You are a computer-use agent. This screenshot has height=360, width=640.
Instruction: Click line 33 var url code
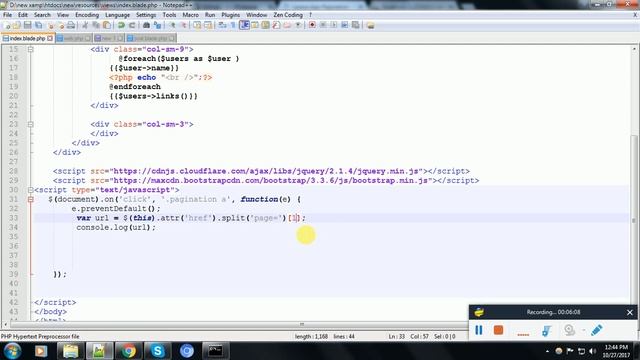coord(191,218)
